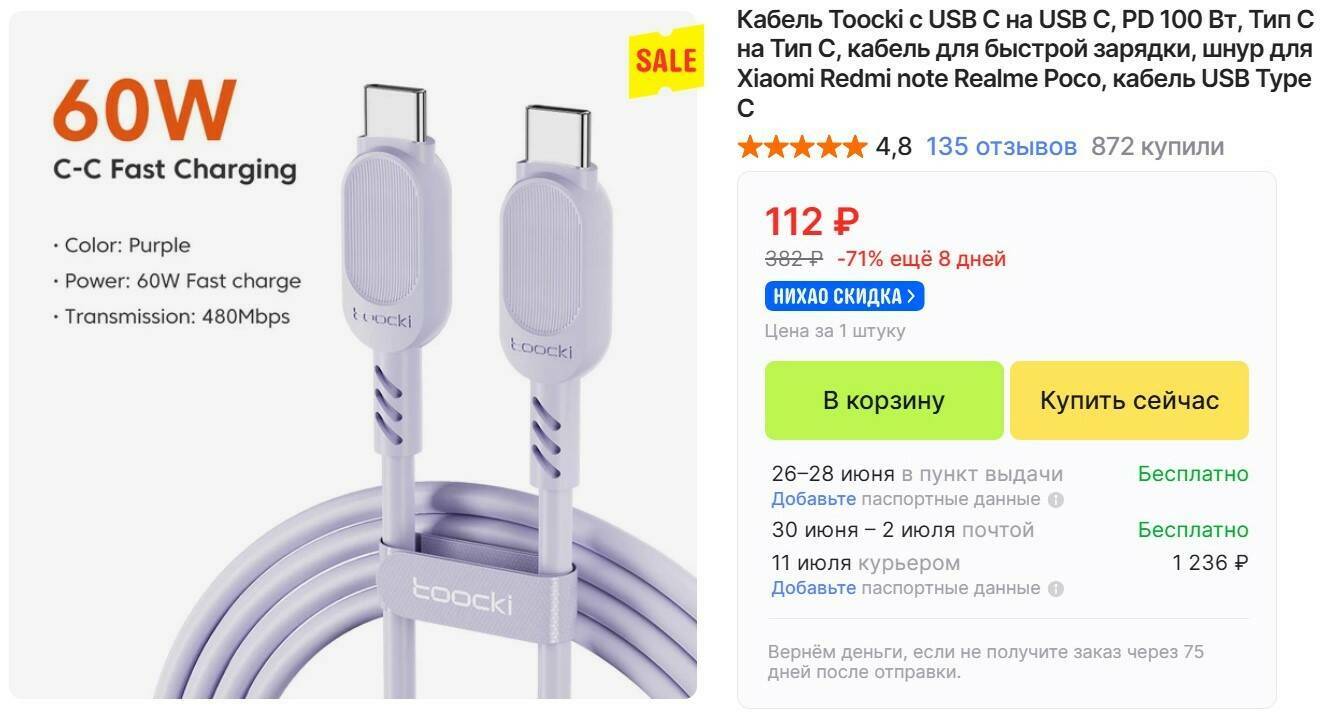Click the info icon beside pickup passport data

coord(1056,500)
